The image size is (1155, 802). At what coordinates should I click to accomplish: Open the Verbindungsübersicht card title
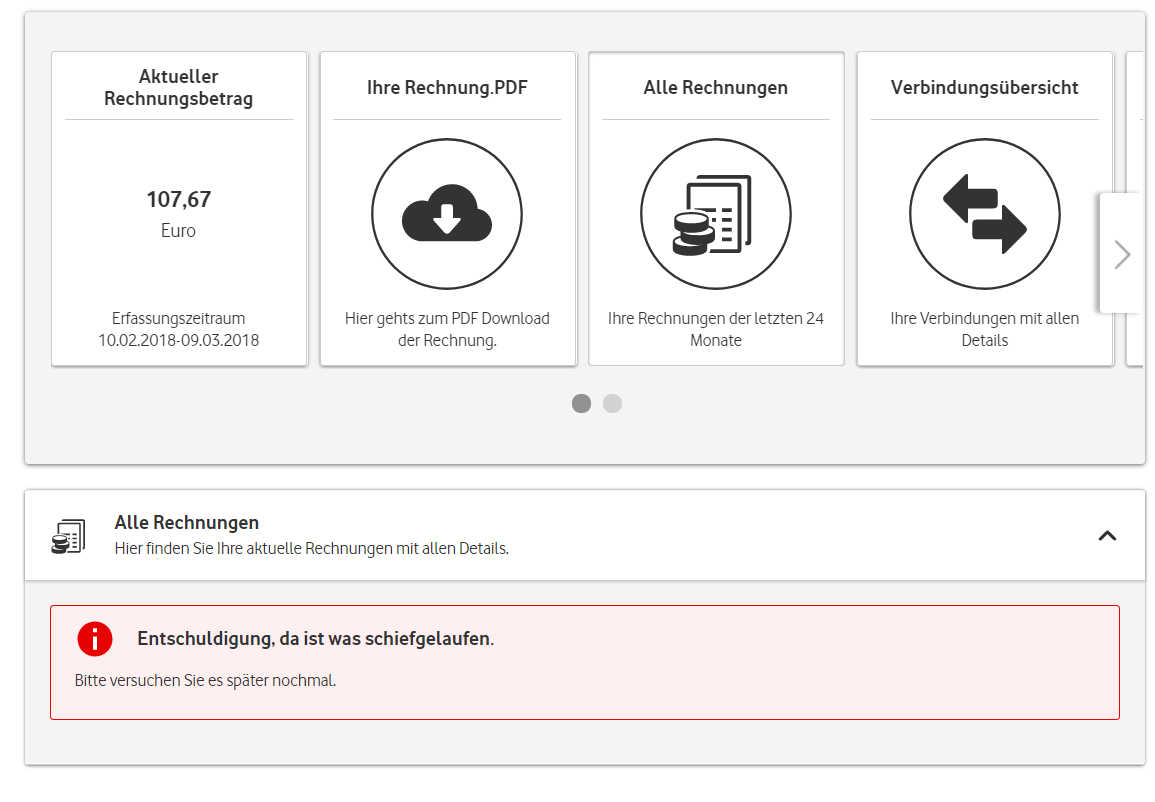point(984,88)
